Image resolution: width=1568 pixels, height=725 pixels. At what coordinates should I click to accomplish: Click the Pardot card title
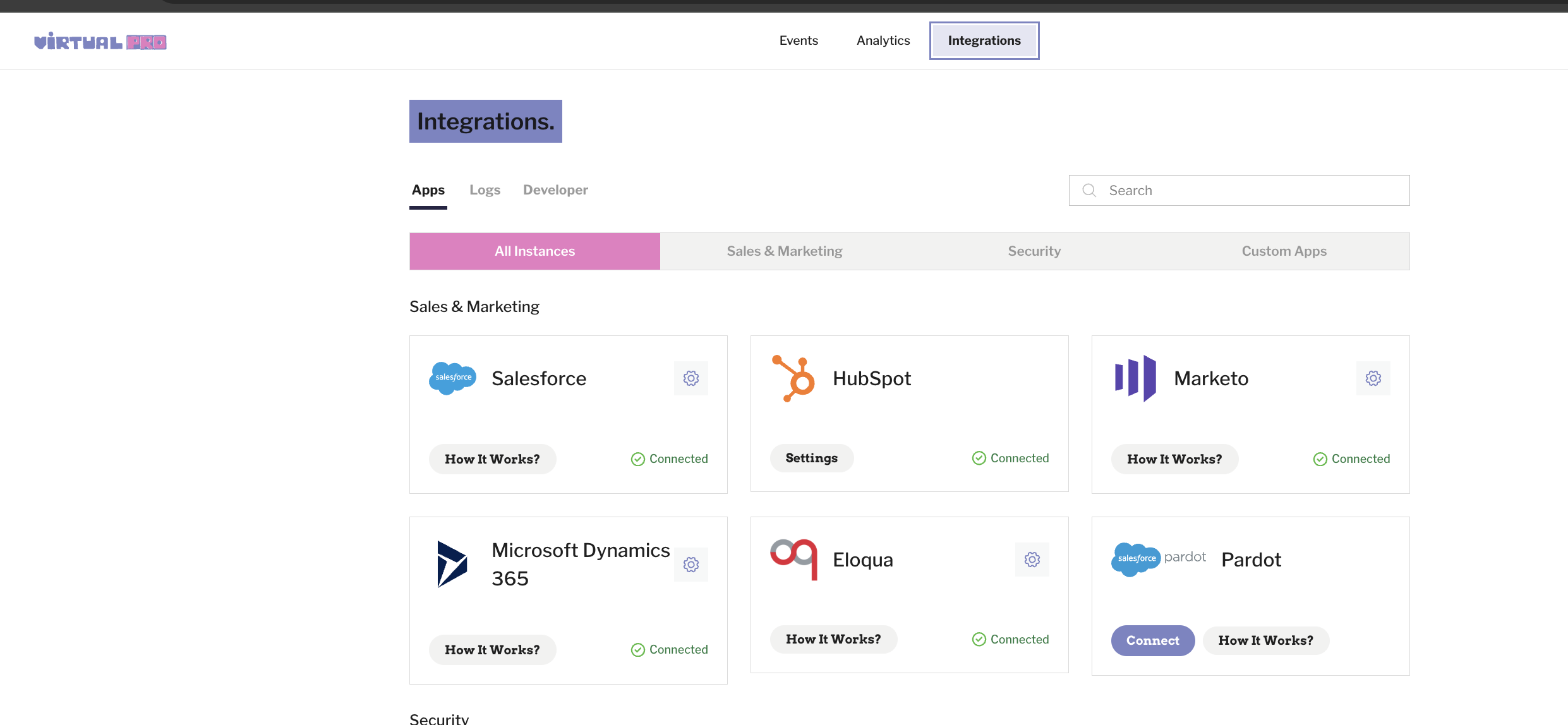point(1251,560)
